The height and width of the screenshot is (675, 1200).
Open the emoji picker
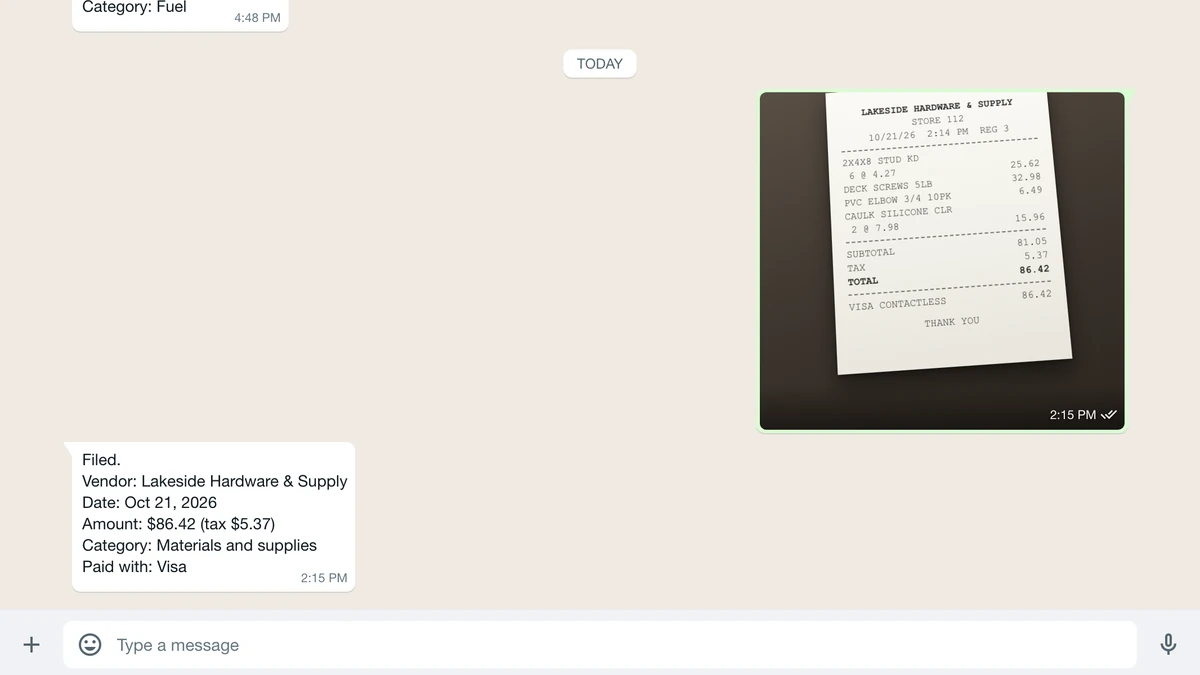pyautogui.click(x=90, y=645)
